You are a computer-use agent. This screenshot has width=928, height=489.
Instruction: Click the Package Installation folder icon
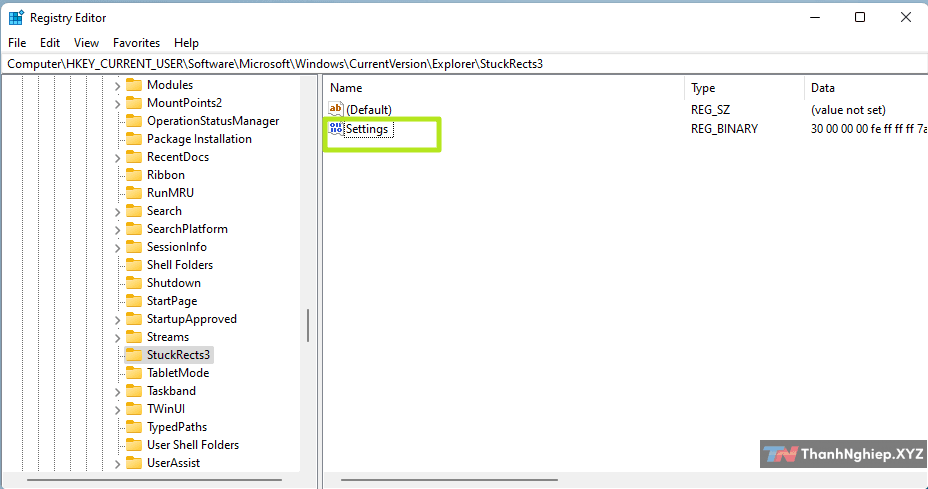click(134, 139)
